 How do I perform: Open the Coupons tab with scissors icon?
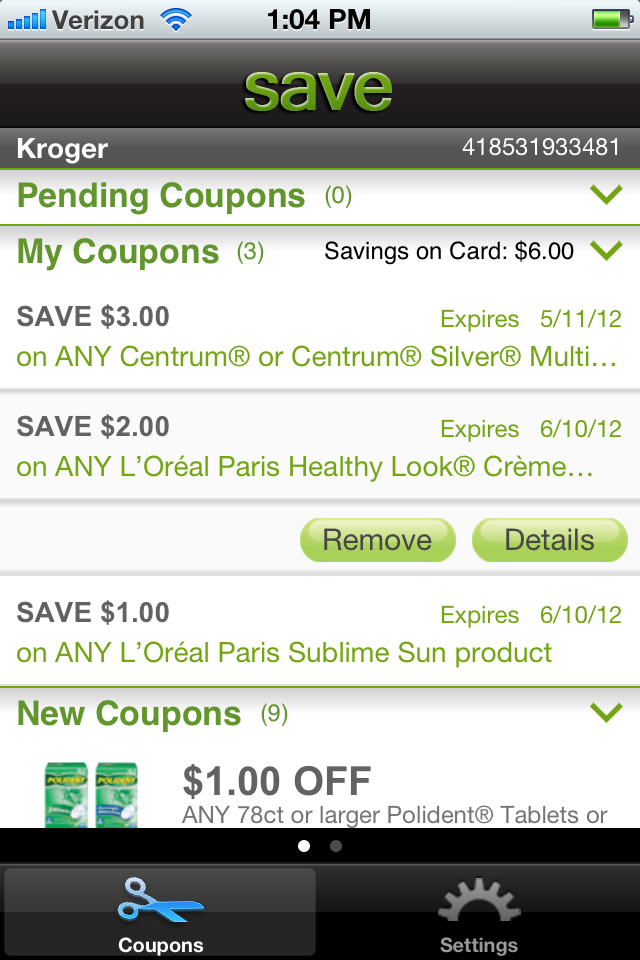point(160,912)
